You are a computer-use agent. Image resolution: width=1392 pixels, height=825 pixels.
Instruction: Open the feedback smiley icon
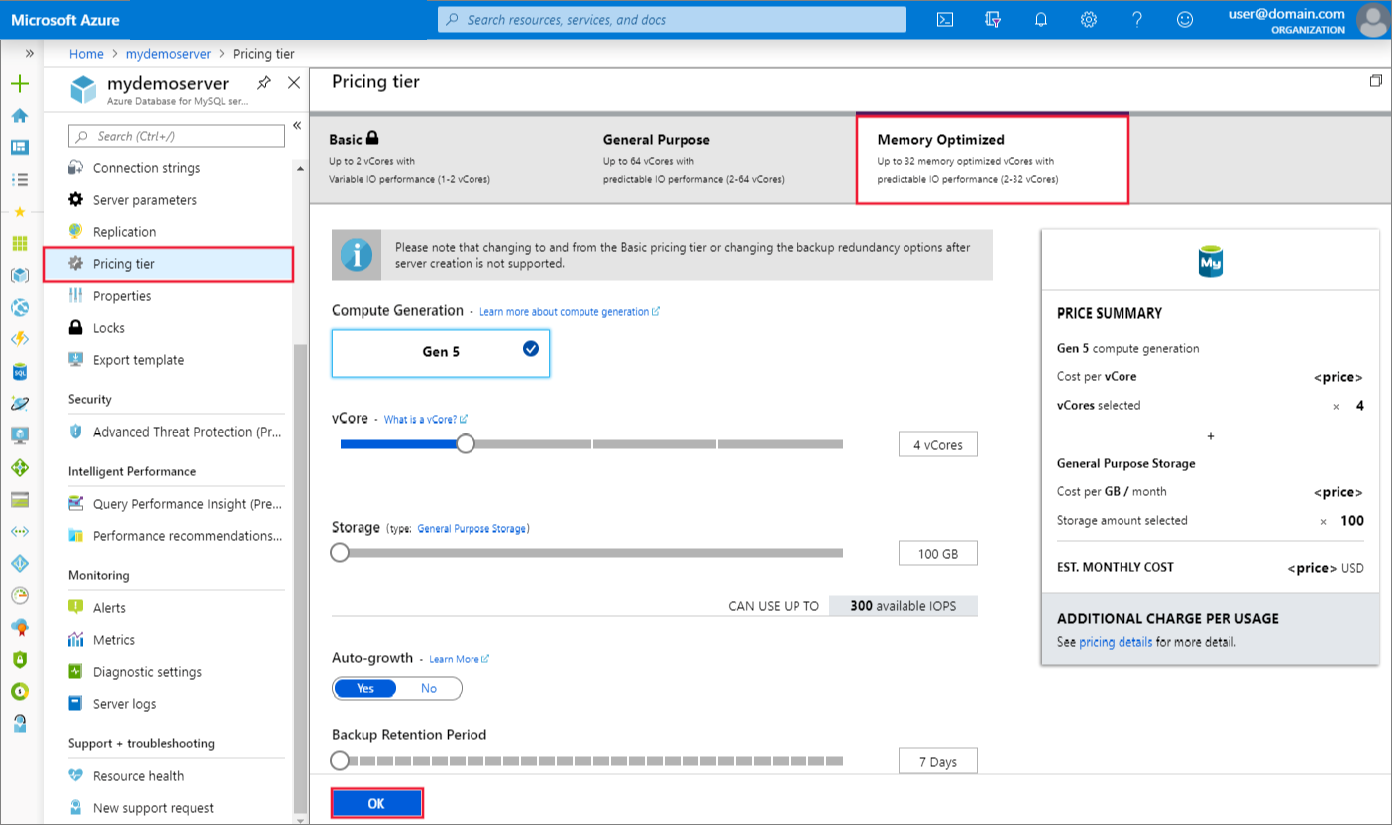[1185, 20]
